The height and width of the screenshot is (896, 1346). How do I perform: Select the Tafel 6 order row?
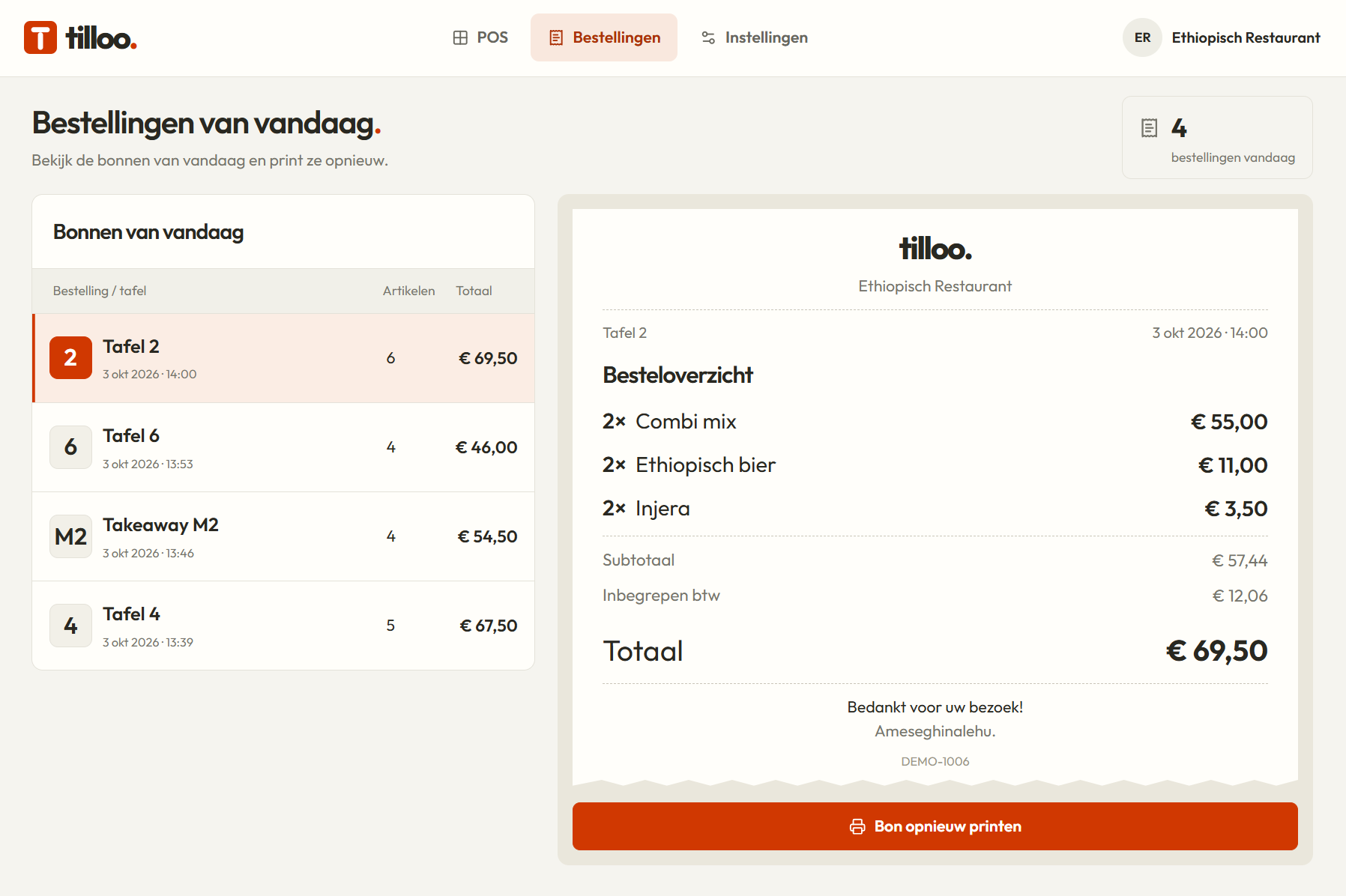coord(283,447)
